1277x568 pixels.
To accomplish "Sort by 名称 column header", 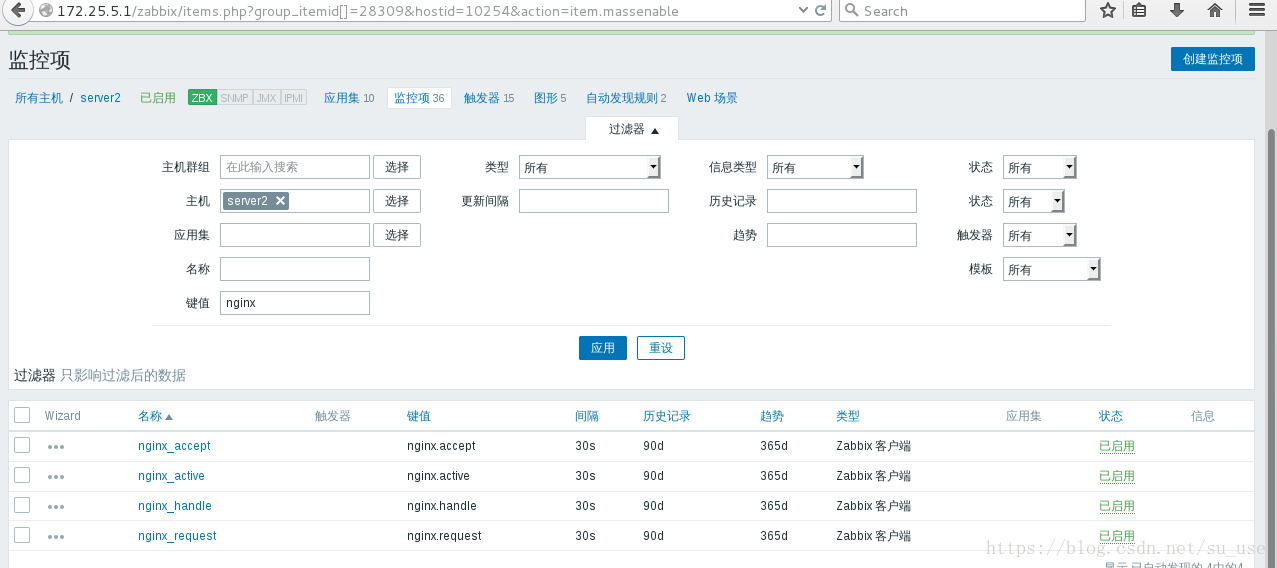I will tap(155, 416).
